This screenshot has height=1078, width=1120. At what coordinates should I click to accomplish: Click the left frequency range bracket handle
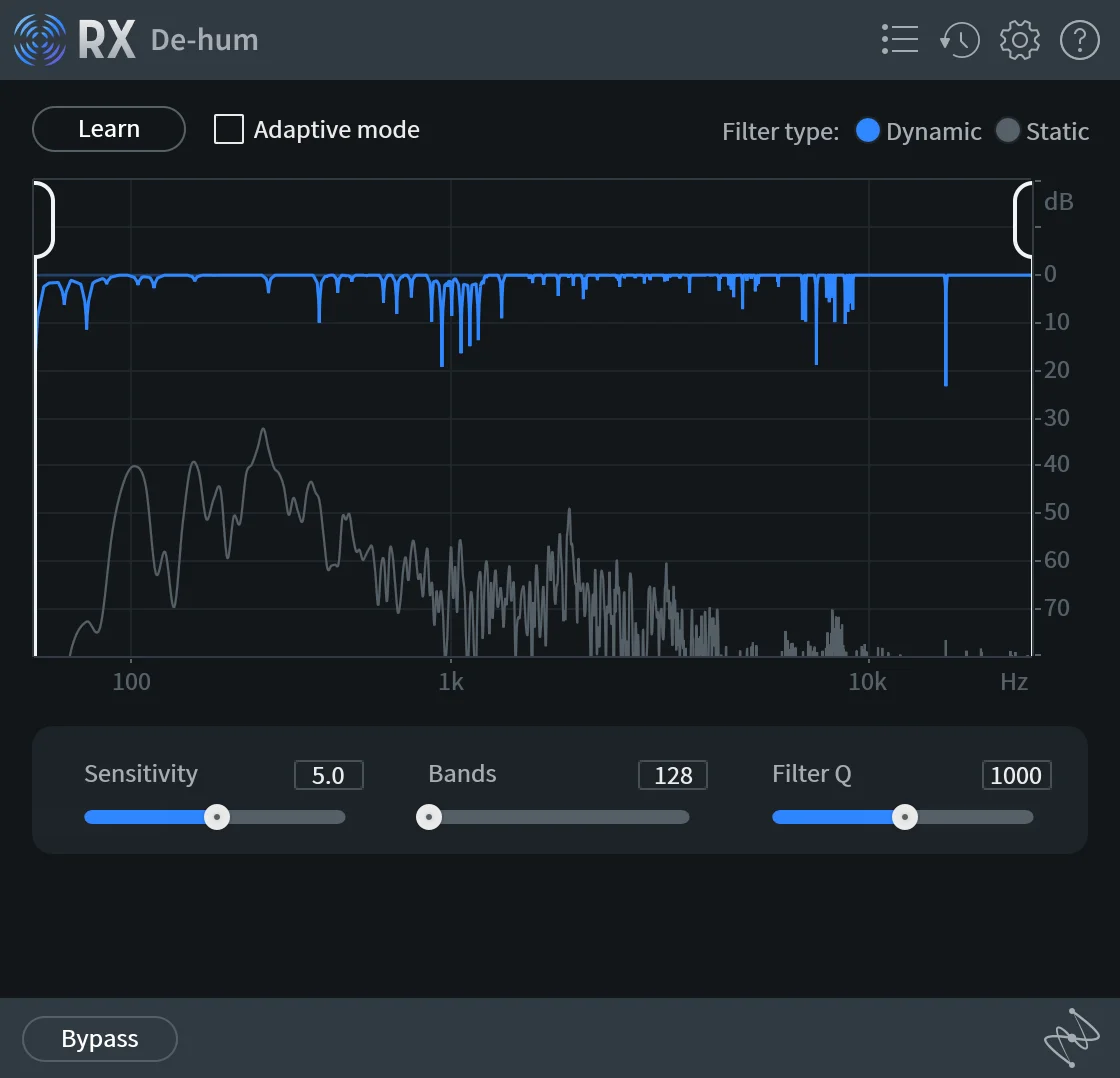(44, 219)
